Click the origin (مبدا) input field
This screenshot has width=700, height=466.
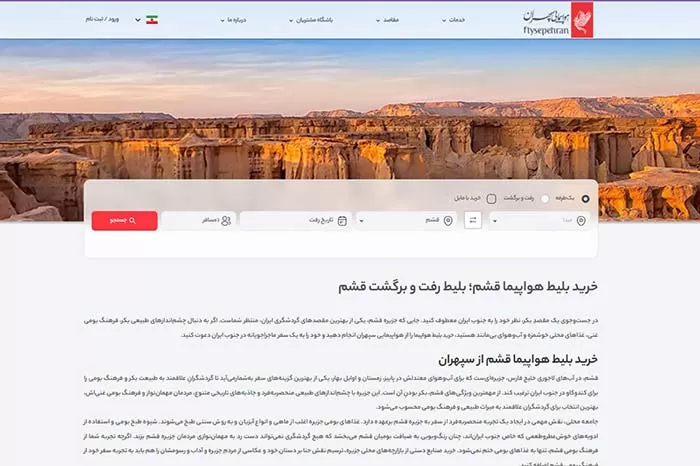pyautogui.click(x=539, y=221)
